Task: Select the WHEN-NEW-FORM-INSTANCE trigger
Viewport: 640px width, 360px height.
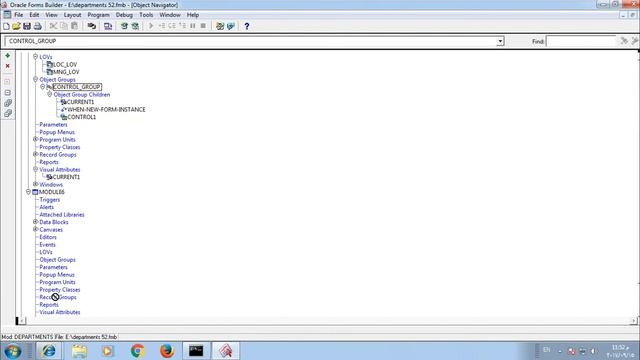Action: click(106, 109)
